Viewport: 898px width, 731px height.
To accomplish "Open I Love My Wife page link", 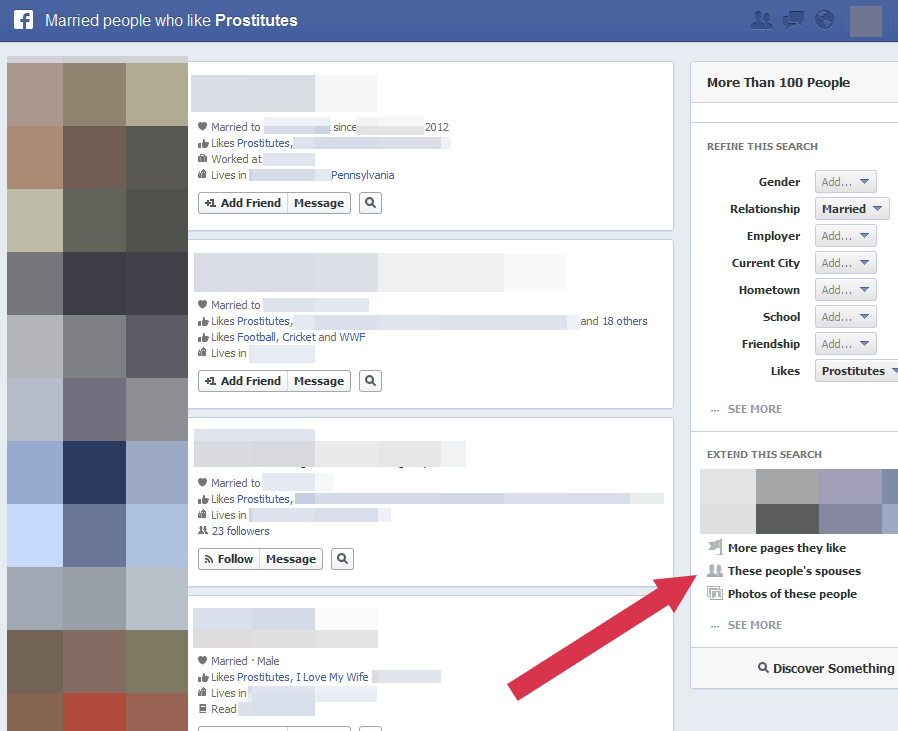I will click(332, 677).
